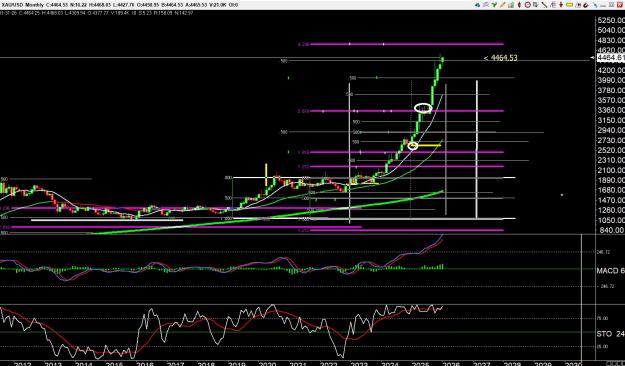Click the 2024 label on time axis
625x366 pixels.
[x=389, y=364]
